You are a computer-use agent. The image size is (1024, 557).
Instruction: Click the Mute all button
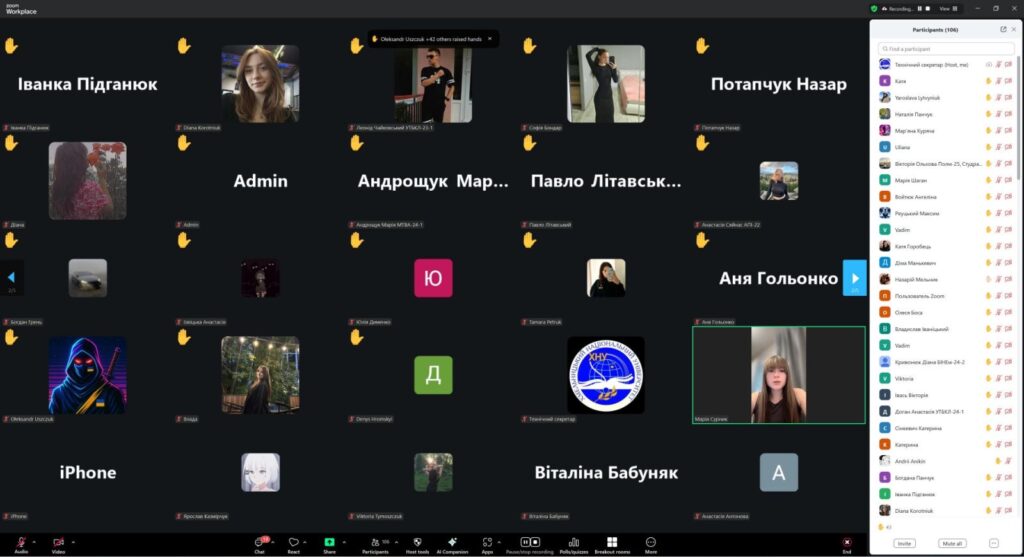tap(952, 543)
